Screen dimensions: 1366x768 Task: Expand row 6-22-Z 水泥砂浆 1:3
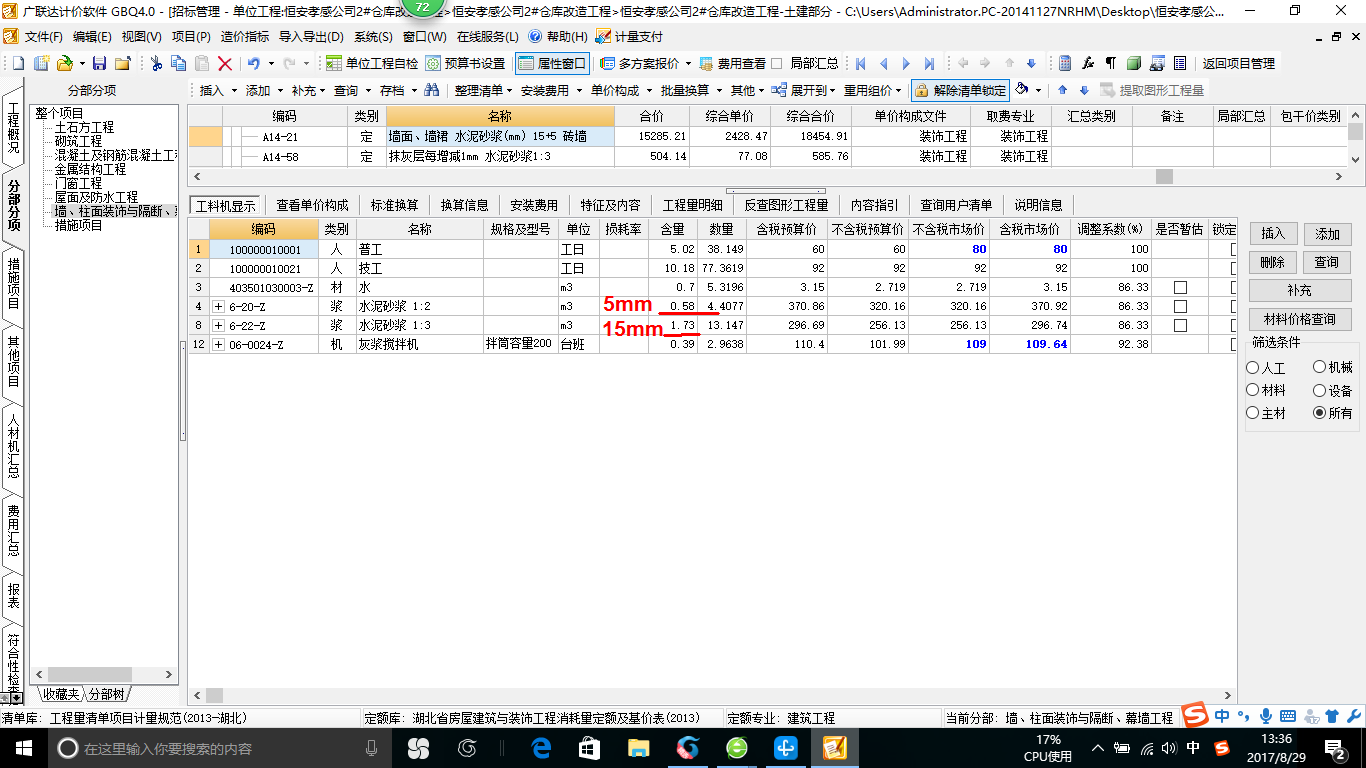[x=218, y=325]
